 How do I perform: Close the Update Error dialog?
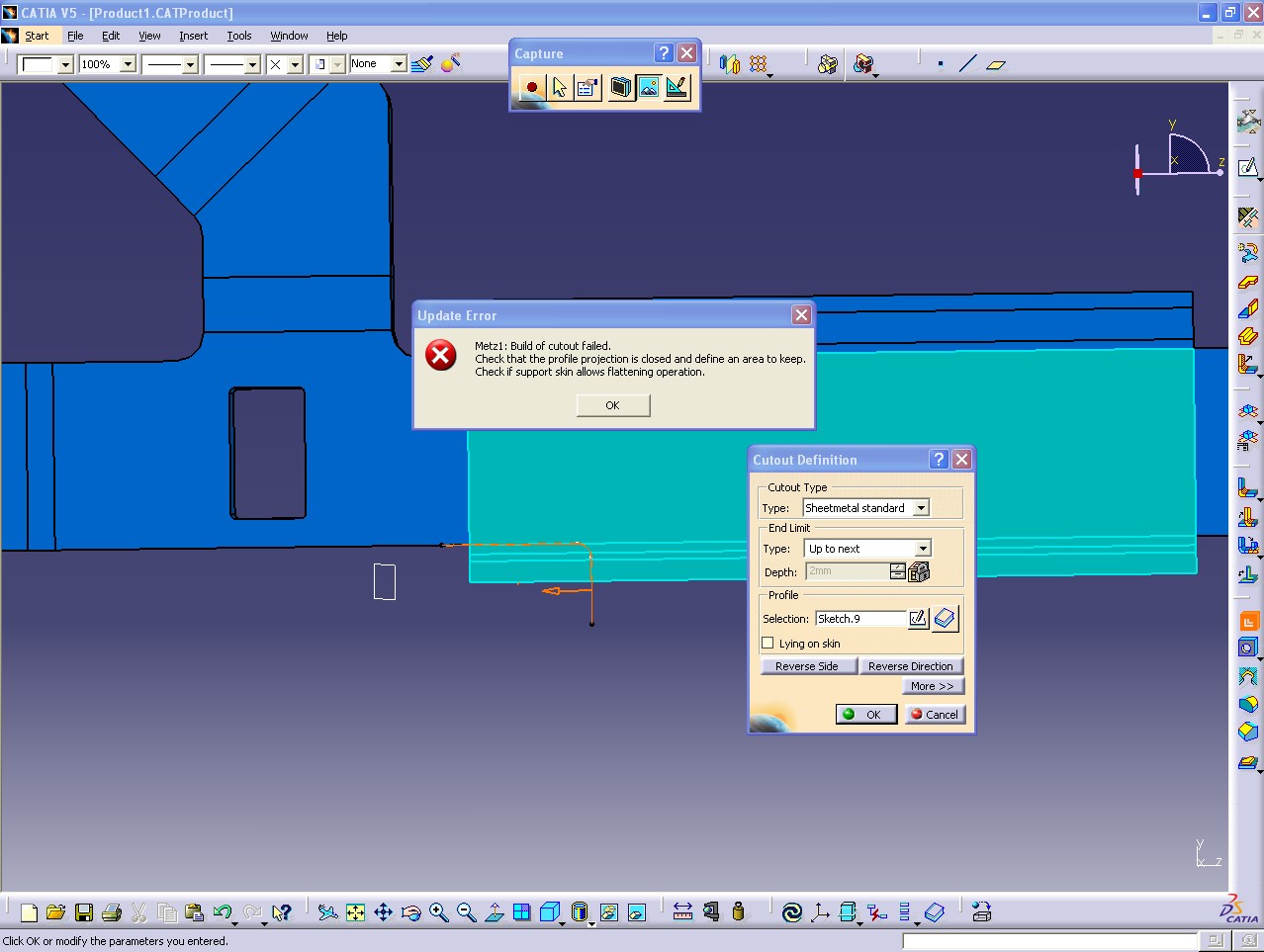click(801, 314)
